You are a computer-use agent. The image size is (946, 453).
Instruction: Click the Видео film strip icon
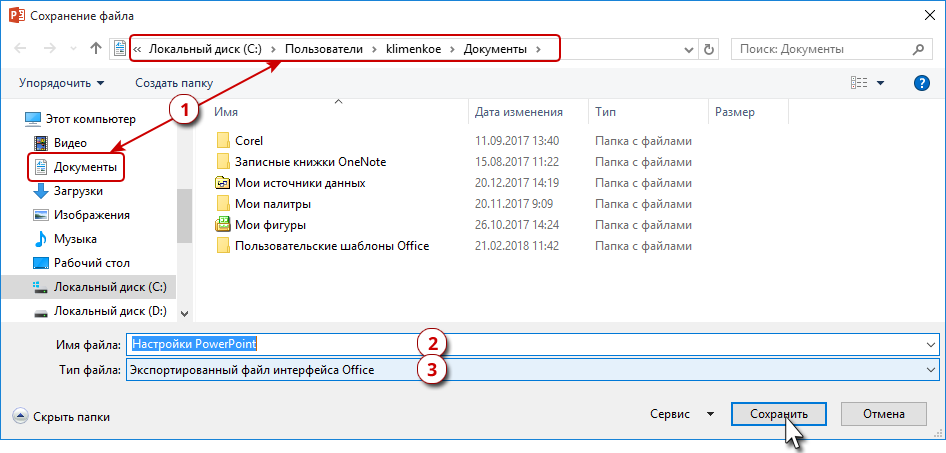(40, 143)
